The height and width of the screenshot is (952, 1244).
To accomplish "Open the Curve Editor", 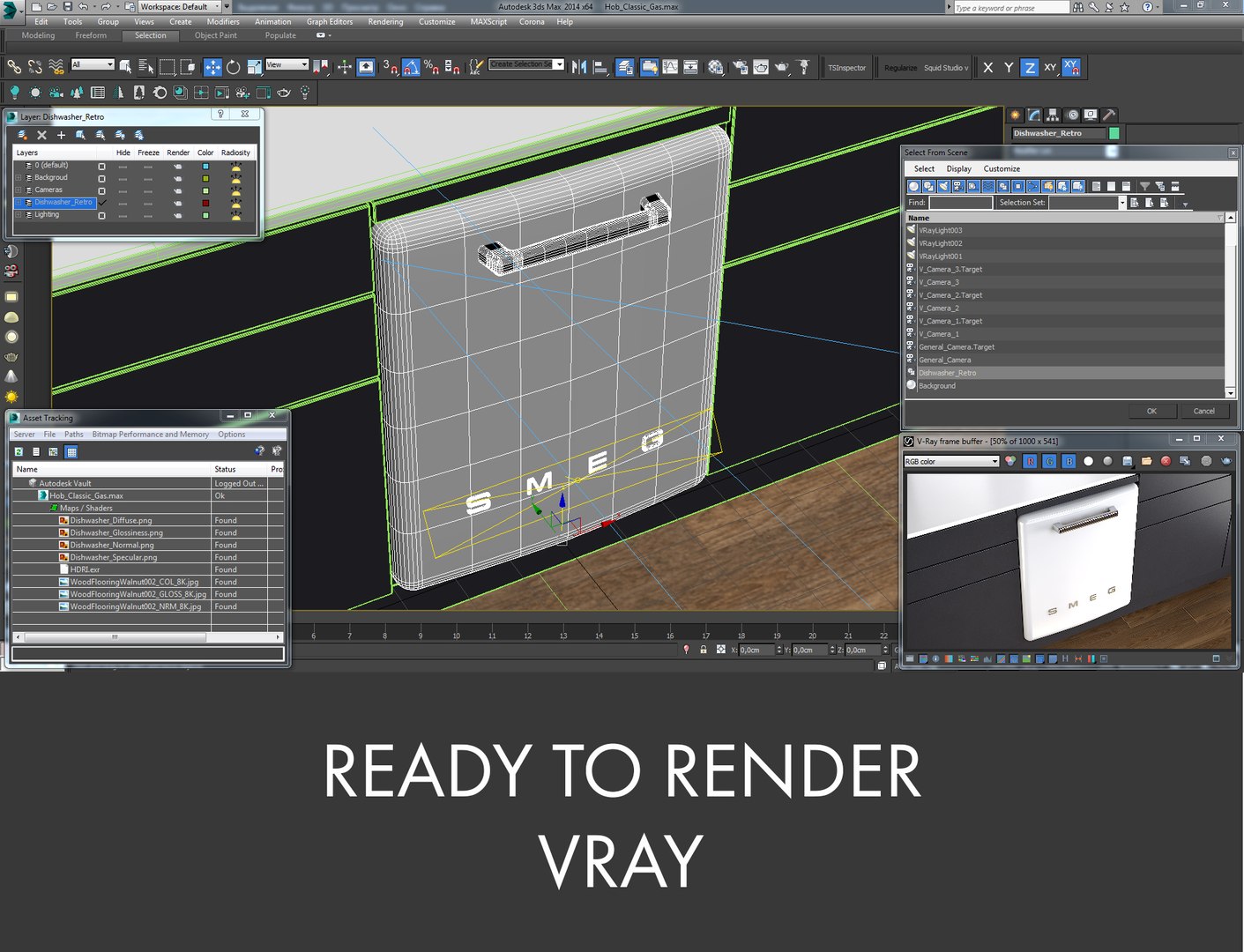I will pyautogui.click(x=670, y=67).
